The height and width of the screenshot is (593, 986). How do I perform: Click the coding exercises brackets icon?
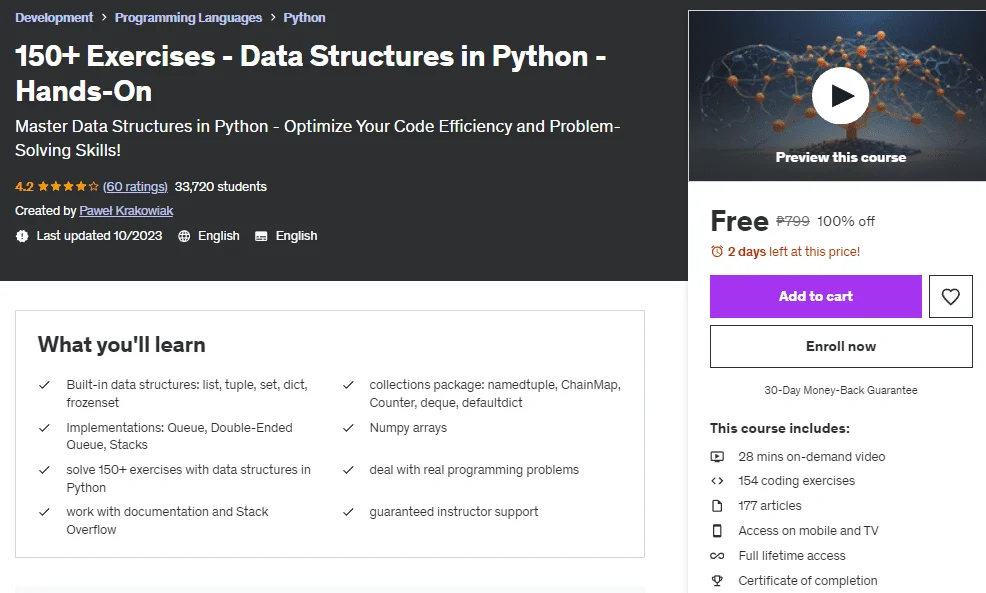click(717, 481)
